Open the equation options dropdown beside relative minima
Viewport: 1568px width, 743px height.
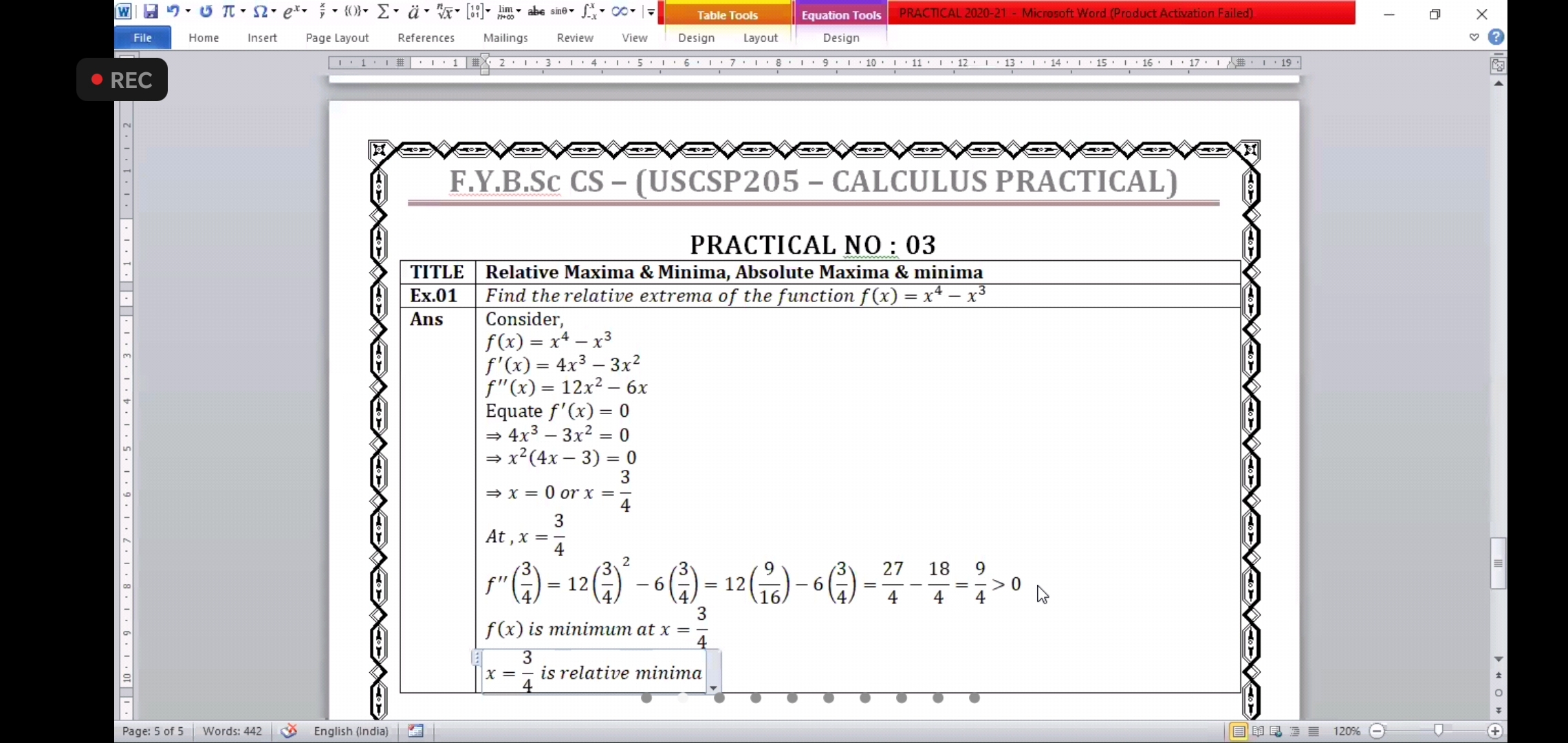point(713,687)
